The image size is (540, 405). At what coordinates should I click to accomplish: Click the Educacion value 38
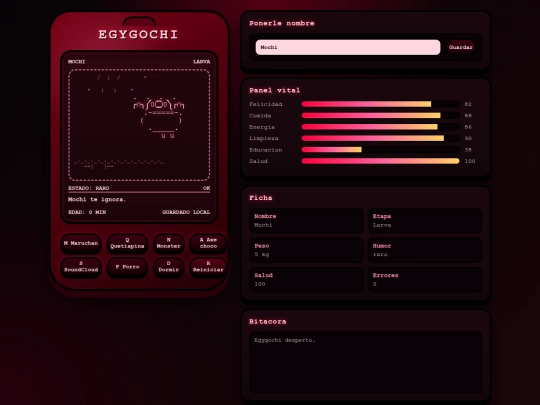tap(468, 149)
